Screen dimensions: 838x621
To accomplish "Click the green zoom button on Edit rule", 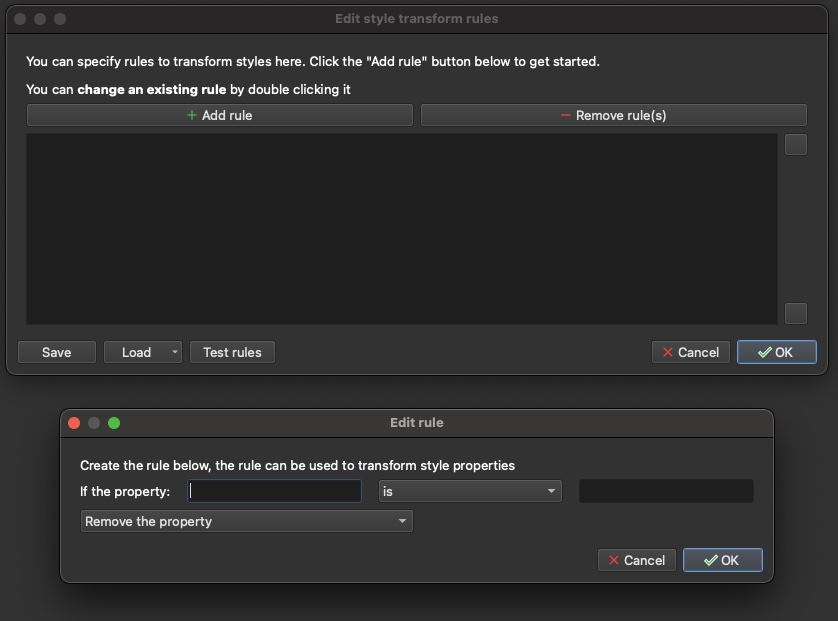I will pyautogui.click(x=114, y=423).
